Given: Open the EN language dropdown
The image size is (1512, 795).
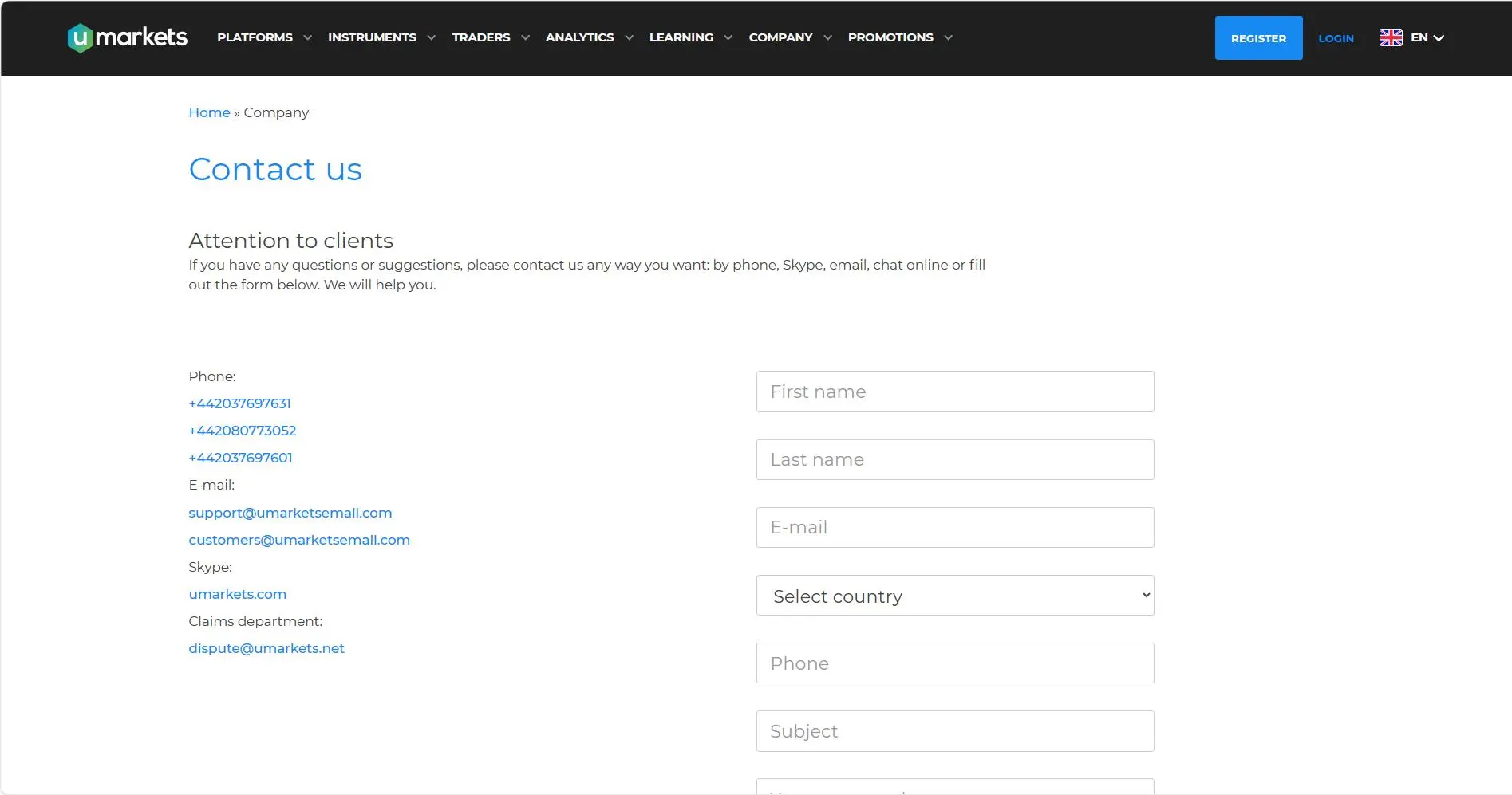Looking at the screenshot, I should pos(1427,37).
